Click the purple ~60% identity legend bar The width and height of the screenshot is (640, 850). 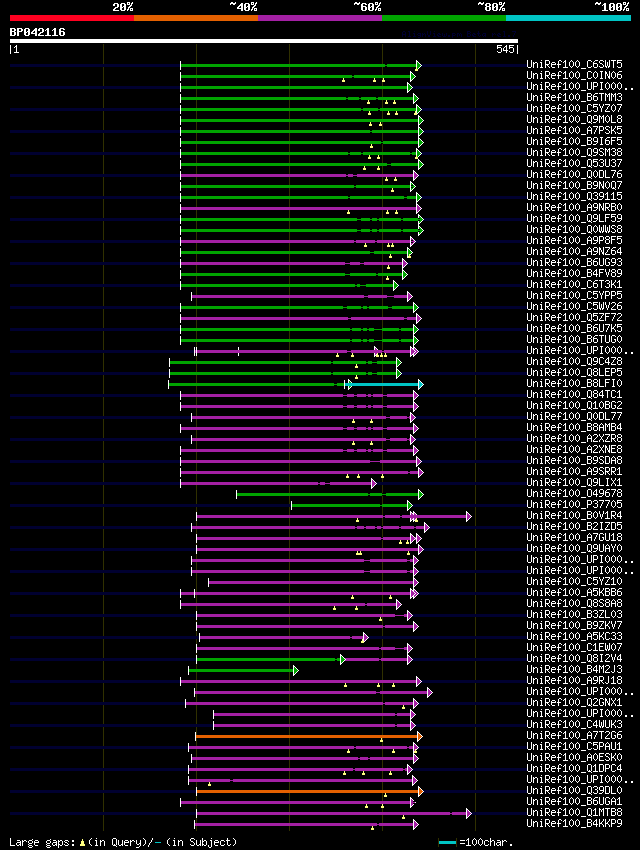point(320,18)
